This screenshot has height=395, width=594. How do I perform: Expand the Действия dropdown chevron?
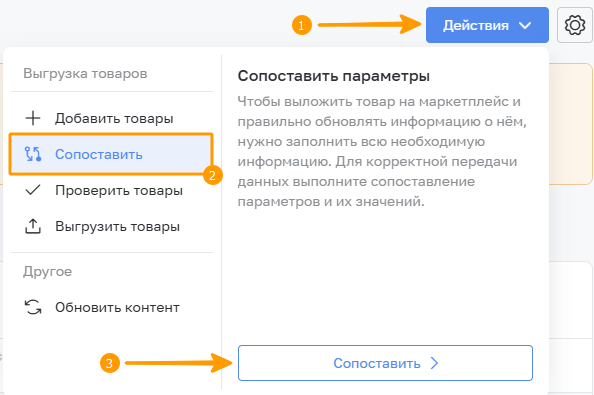(525, 25)
